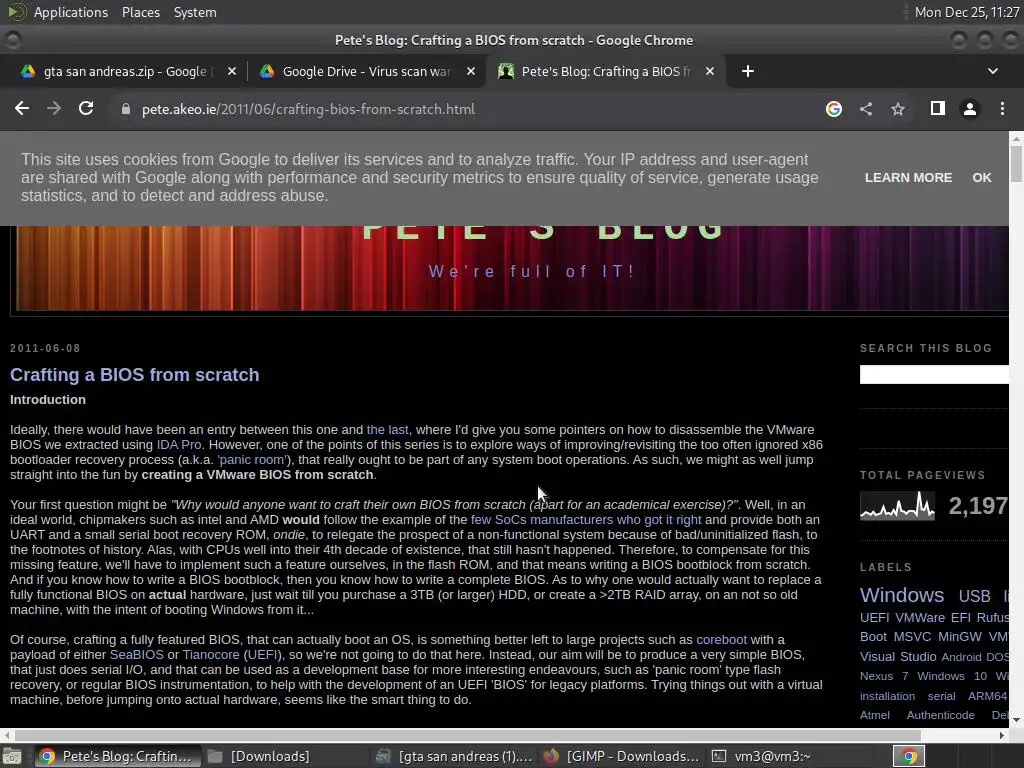
Task: Click the show desktop taskbar icon
Action: 12,756
